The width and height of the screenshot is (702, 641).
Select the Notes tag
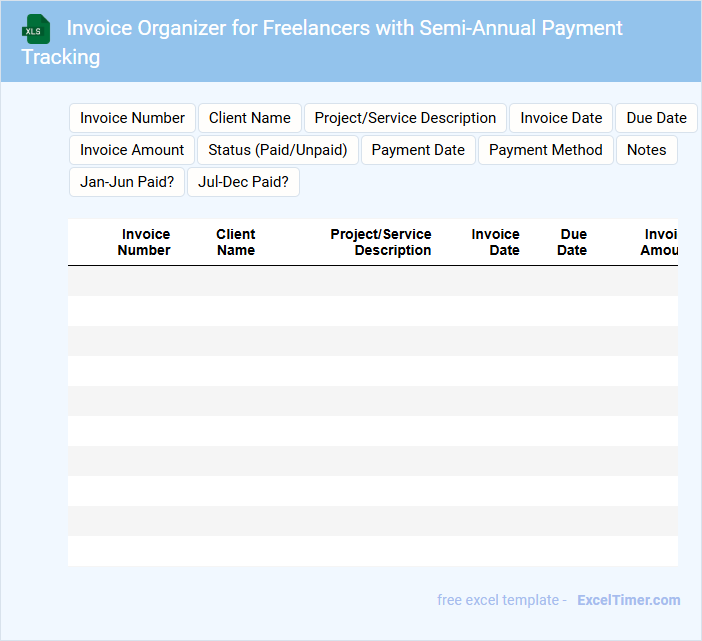coord(647,150)
